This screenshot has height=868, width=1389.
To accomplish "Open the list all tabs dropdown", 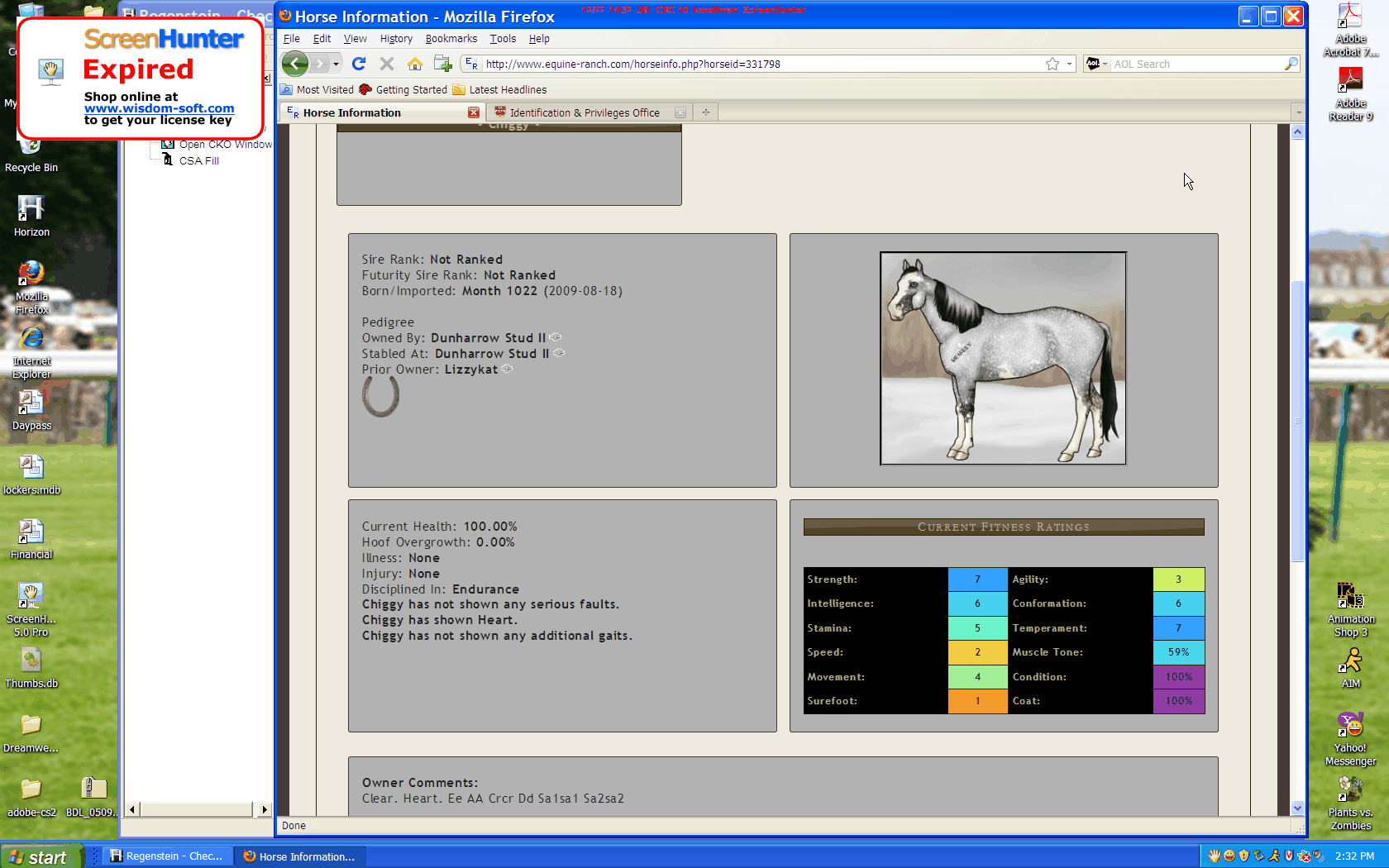I will click(1298, 112).
